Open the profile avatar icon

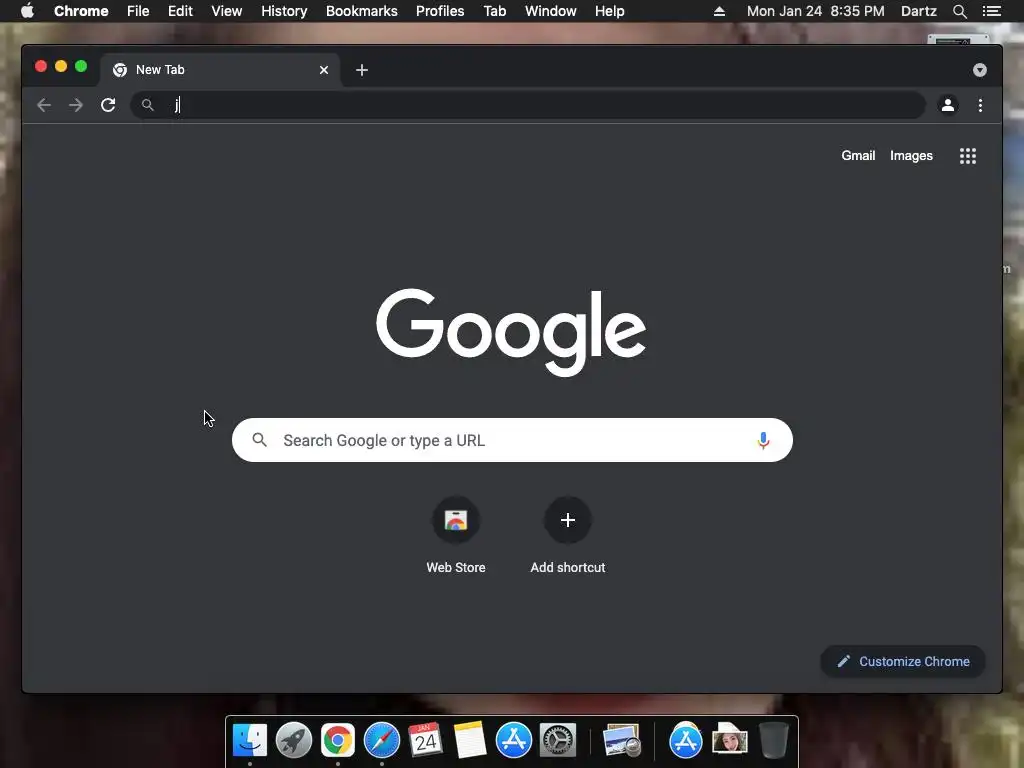click(948, 105)
